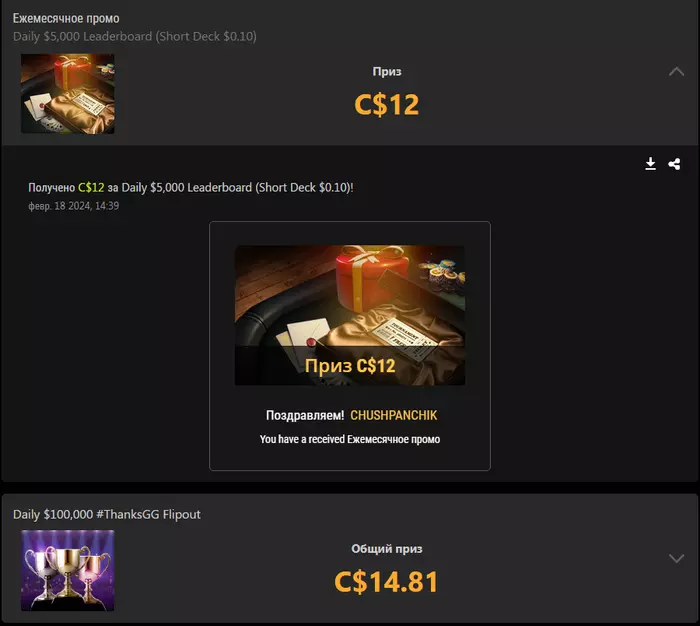Screen dimensions: 700x626
Task: Collapse the C$12 prize entry with the up chevron
Action: (x=676, y=71)
